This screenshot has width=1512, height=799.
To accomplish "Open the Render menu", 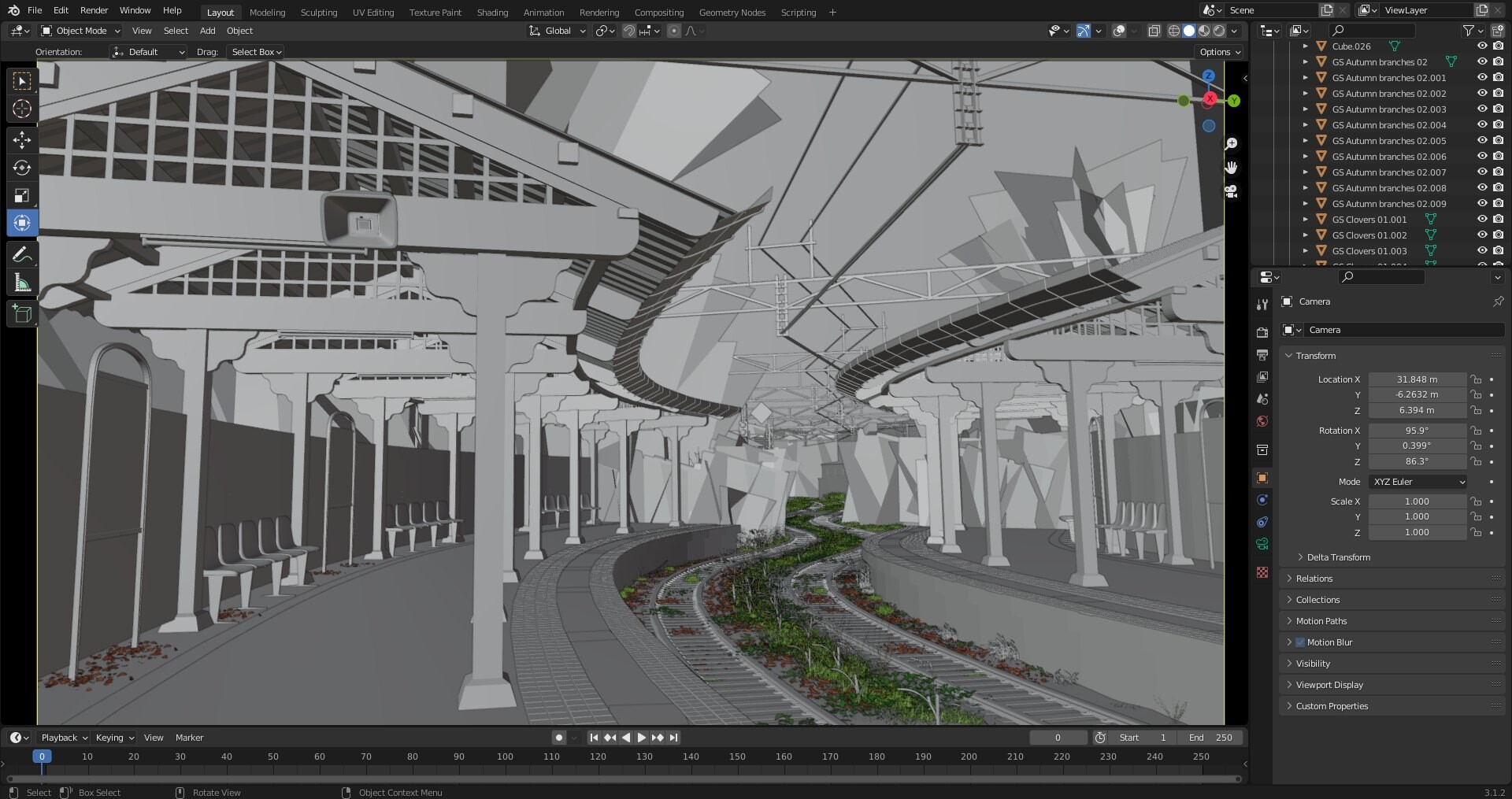I will (x=94, y=10).
